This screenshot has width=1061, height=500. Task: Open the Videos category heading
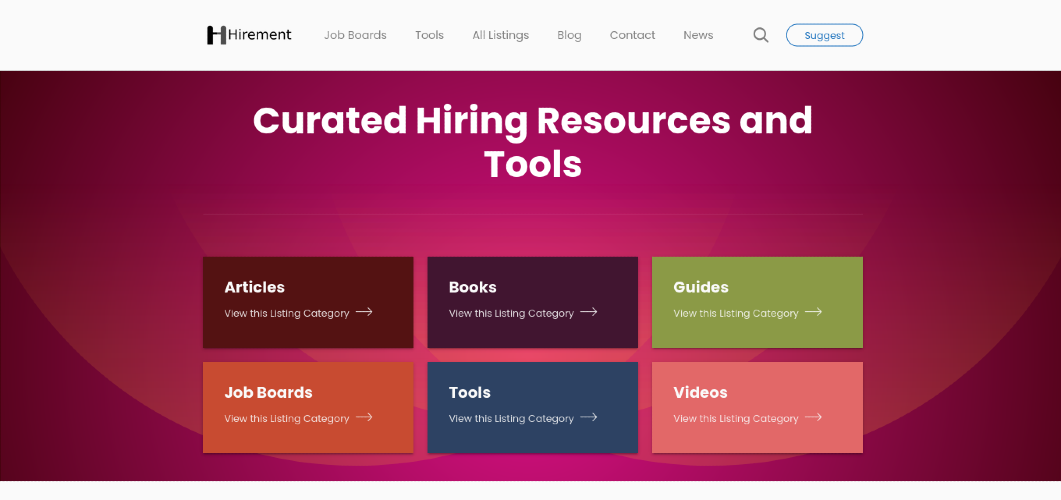click(700, 392)
